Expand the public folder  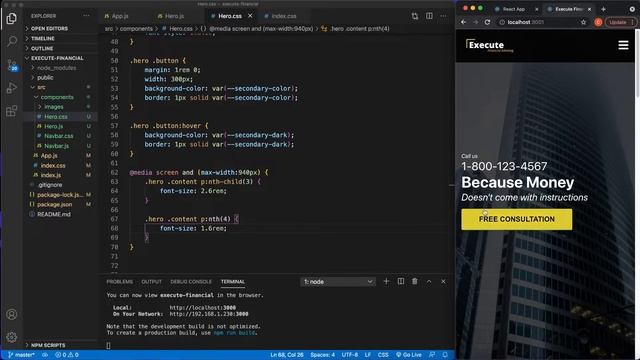click(x=45, y=78)
